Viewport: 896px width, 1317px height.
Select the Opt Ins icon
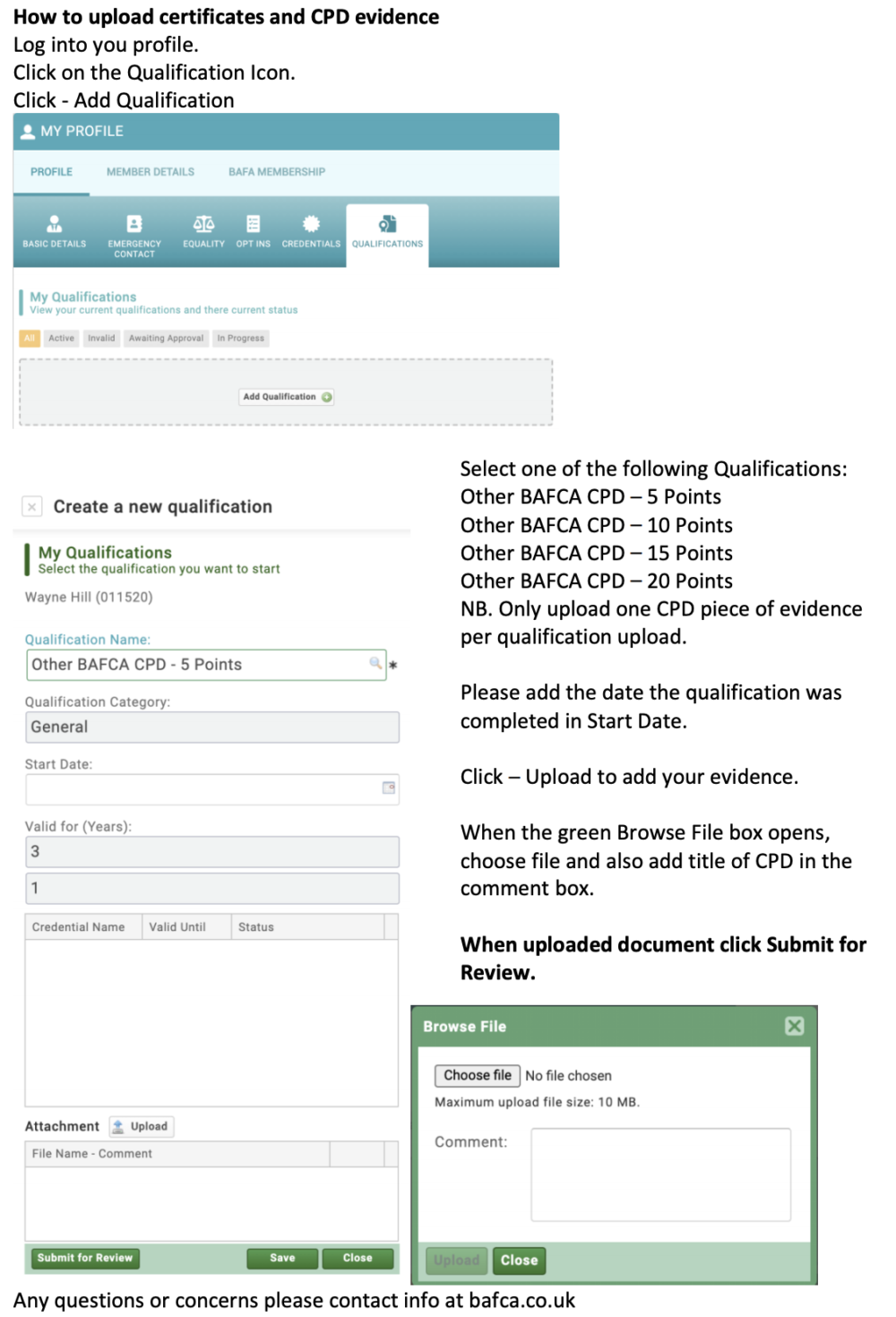coord(254,225)
